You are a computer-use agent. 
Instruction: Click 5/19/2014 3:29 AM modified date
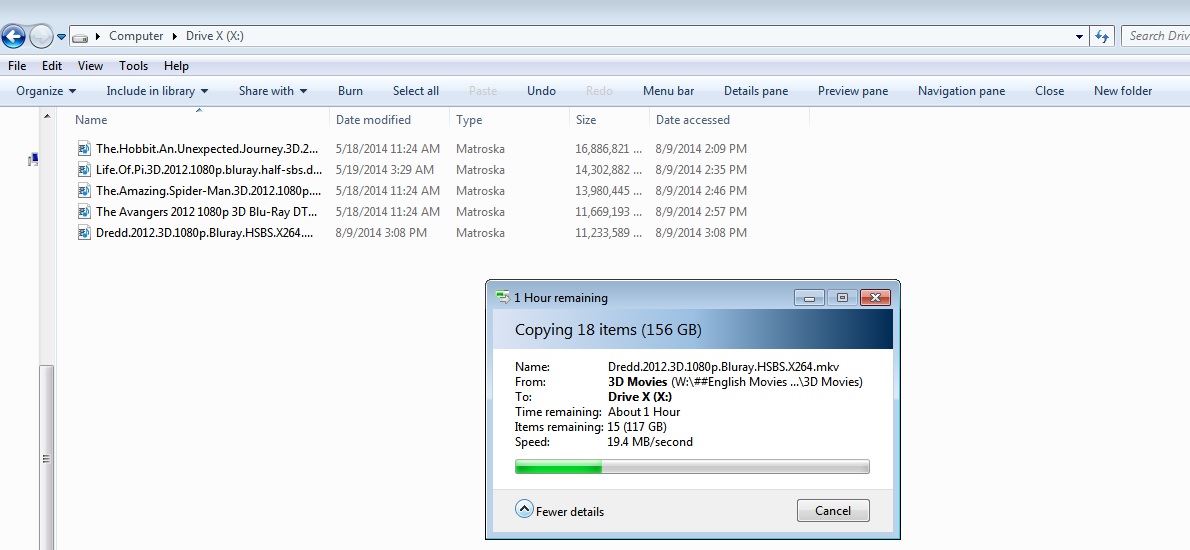coord(385,170)
